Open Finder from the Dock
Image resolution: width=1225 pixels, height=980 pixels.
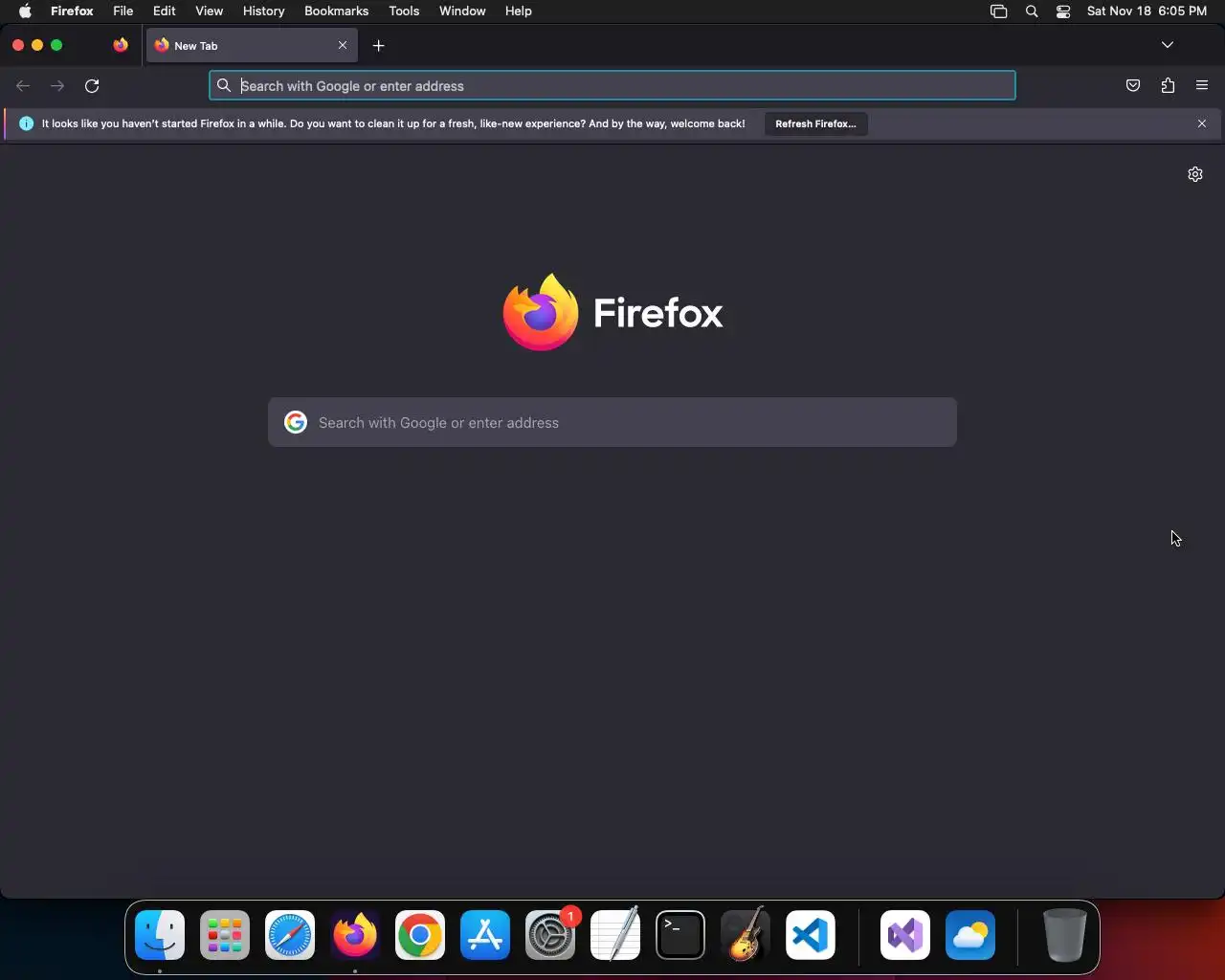tap(160, 935)
